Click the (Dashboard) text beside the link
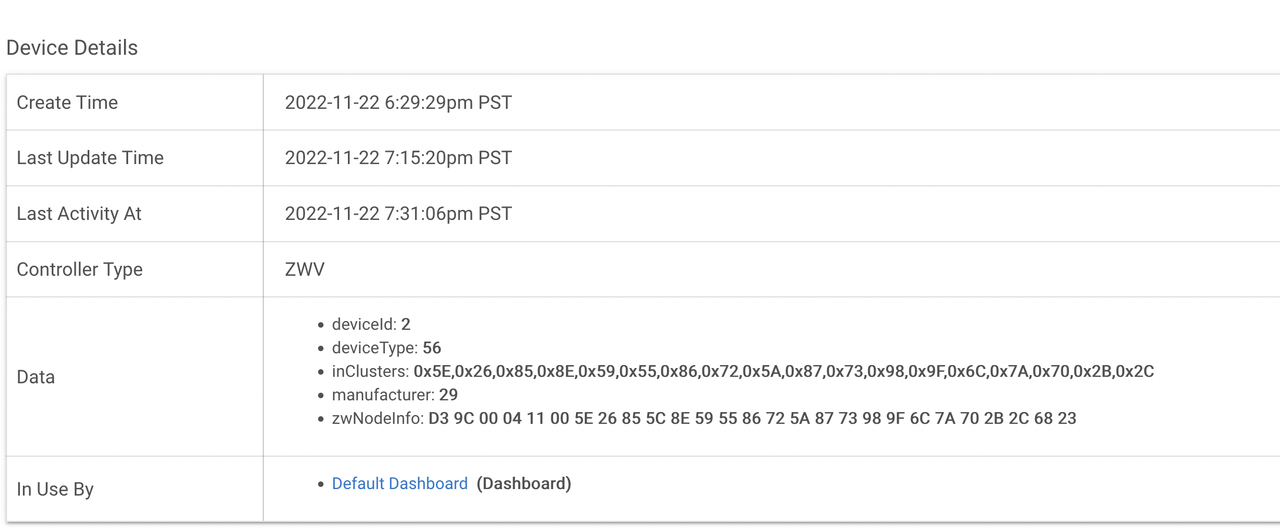 tap(524, 484)
